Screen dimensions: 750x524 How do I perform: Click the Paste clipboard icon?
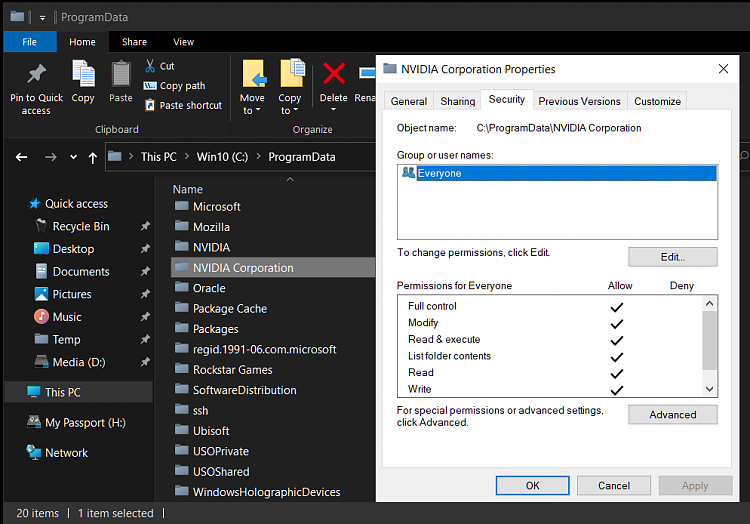coord(121,74)
